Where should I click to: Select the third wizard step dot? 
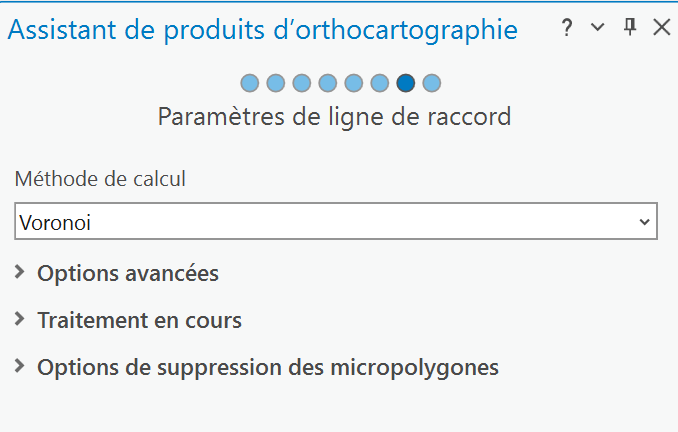pos(302,83)
